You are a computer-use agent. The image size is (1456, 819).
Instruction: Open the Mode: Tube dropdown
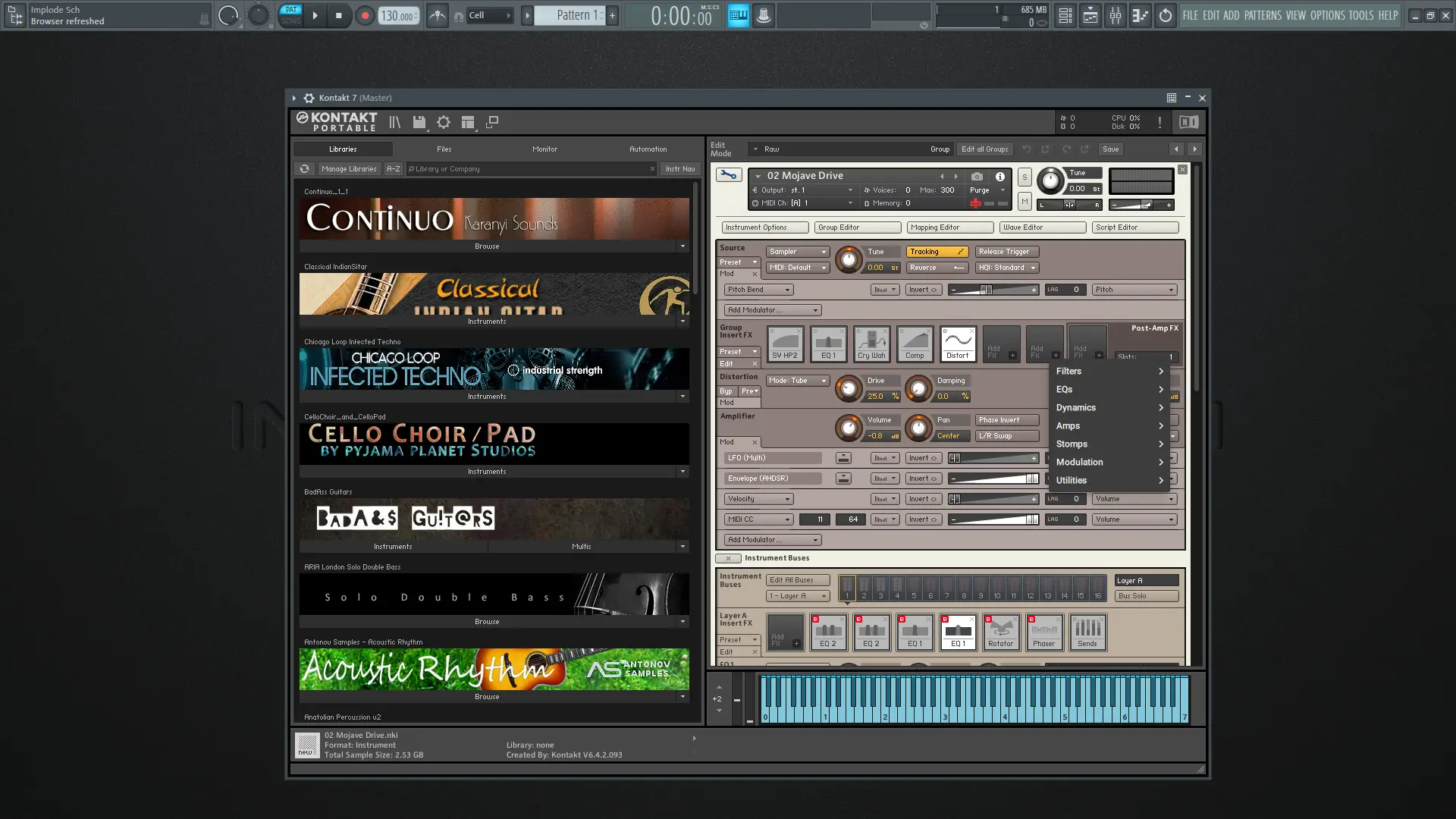click(x=796, y=381)
